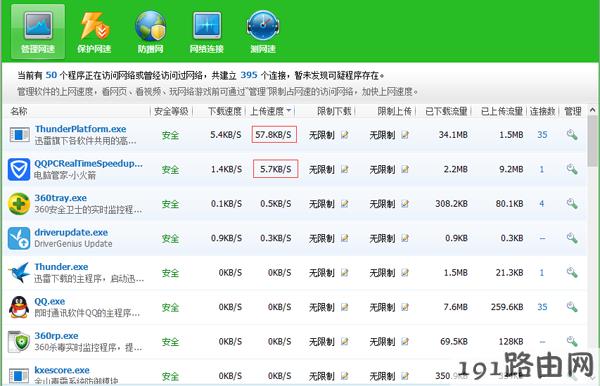Open the 测网速 speed test tab
This screenshot has height=386, width=600.
263,32
